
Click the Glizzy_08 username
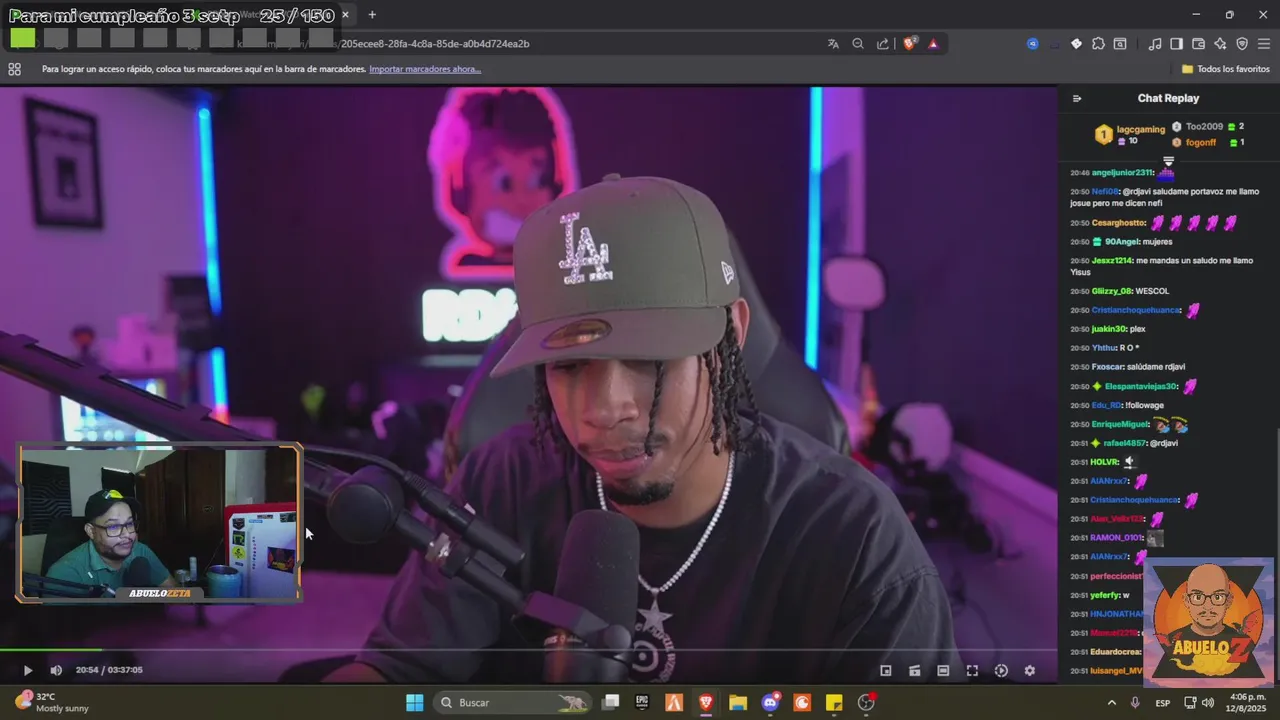click(x=1112, y=291)
